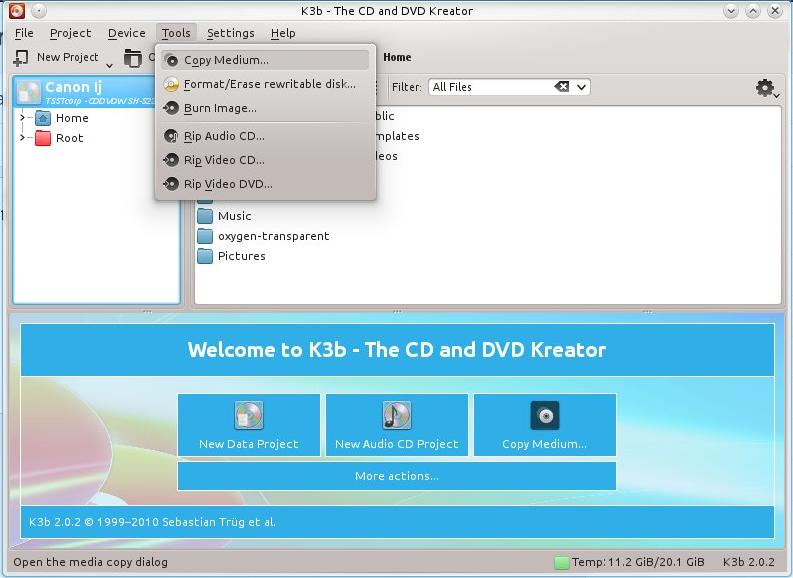The height and width of the screenshot is (578, 793).
Task: Open the Device menu
Action: tap(126, 33)
